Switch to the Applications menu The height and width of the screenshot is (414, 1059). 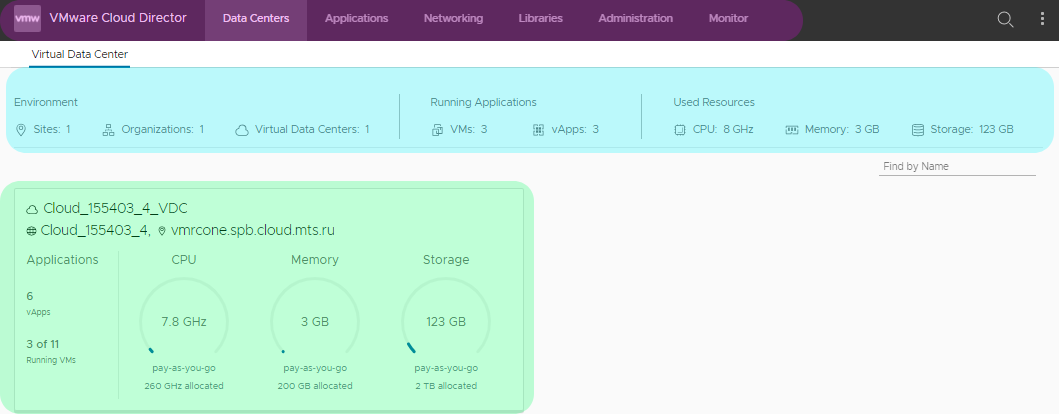(357, 19)
